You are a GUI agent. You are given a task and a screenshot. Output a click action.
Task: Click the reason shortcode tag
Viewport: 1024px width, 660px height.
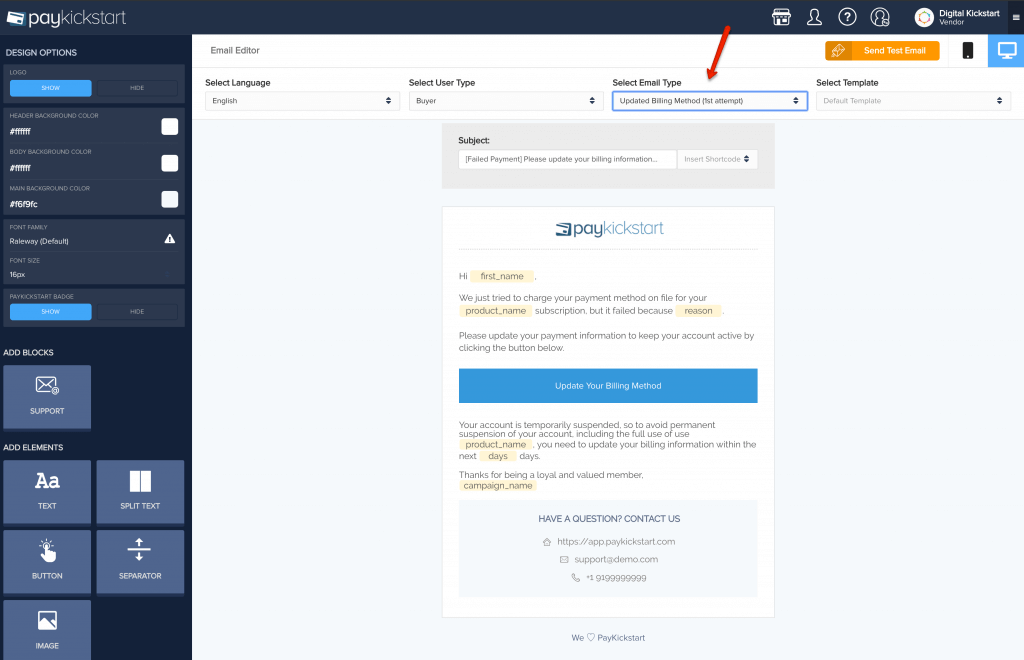(698, 311)
